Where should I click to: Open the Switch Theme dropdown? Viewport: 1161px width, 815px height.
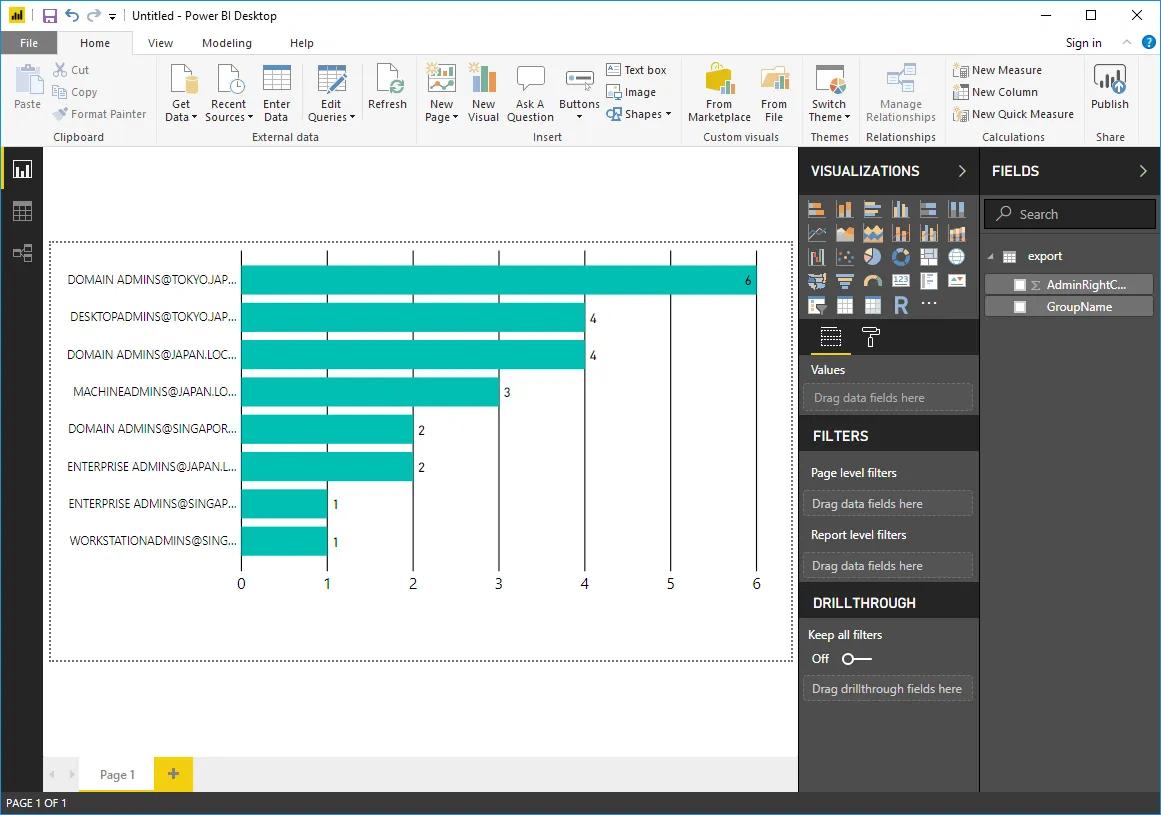pyautogui.click(x=829, y=93)
